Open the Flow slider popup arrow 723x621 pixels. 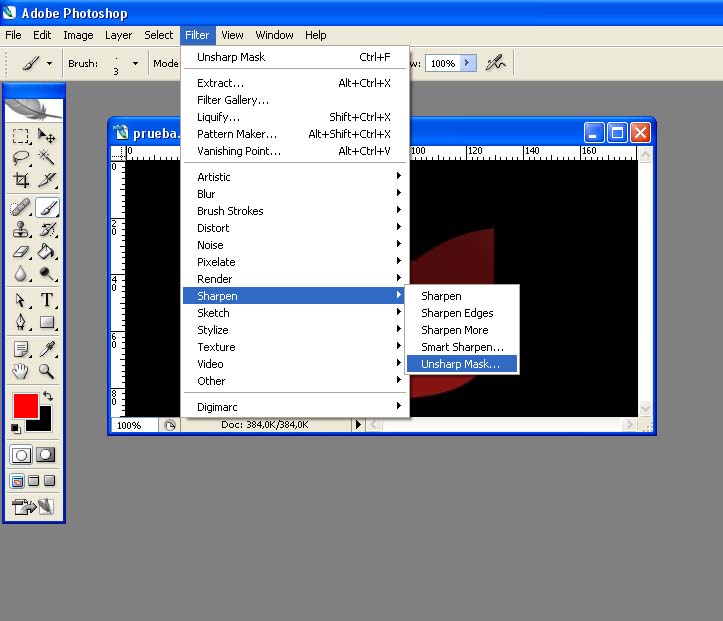tap(467, 63)
